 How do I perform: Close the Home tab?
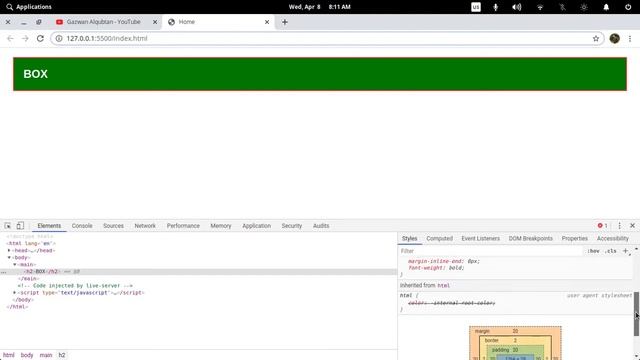[267, 22]
